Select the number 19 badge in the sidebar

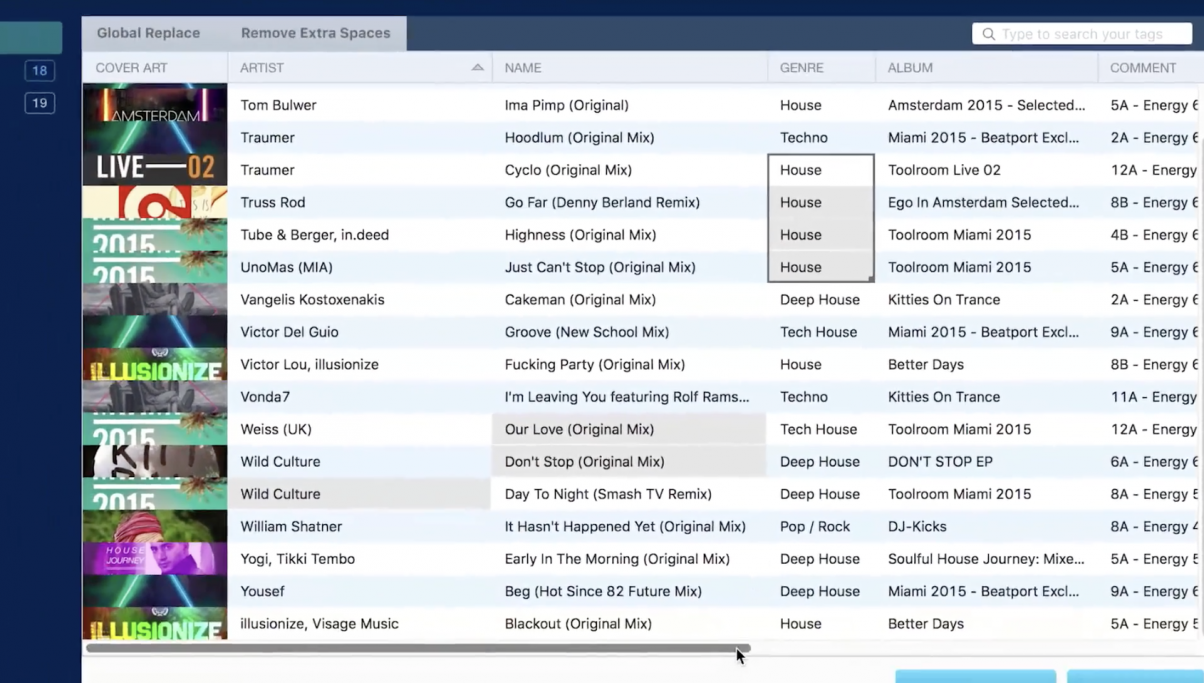click(40, 103)
